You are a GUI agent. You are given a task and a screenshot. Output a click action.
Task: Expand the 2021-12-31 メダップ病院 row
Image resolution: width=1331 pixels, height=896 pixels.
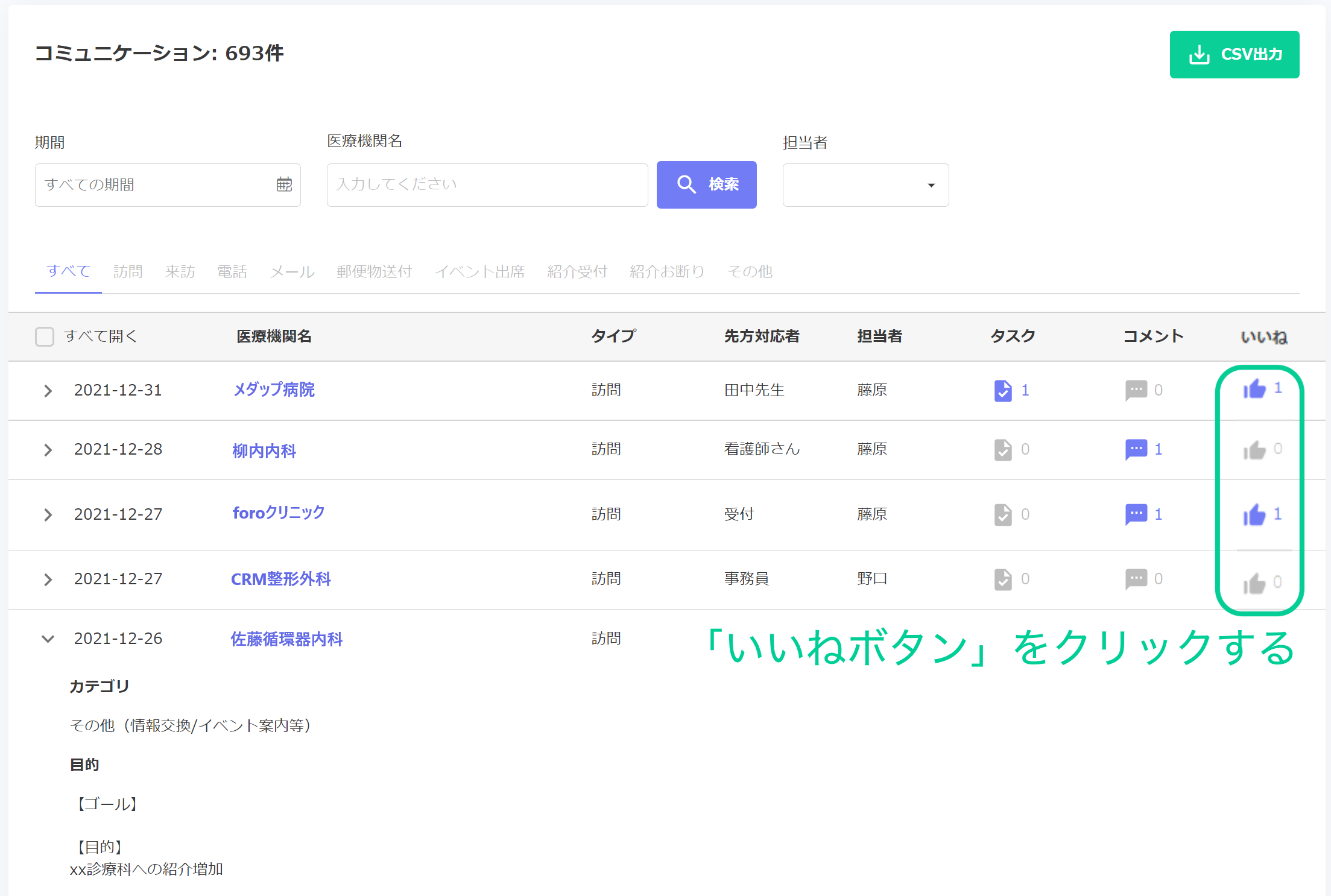(48, 391)
